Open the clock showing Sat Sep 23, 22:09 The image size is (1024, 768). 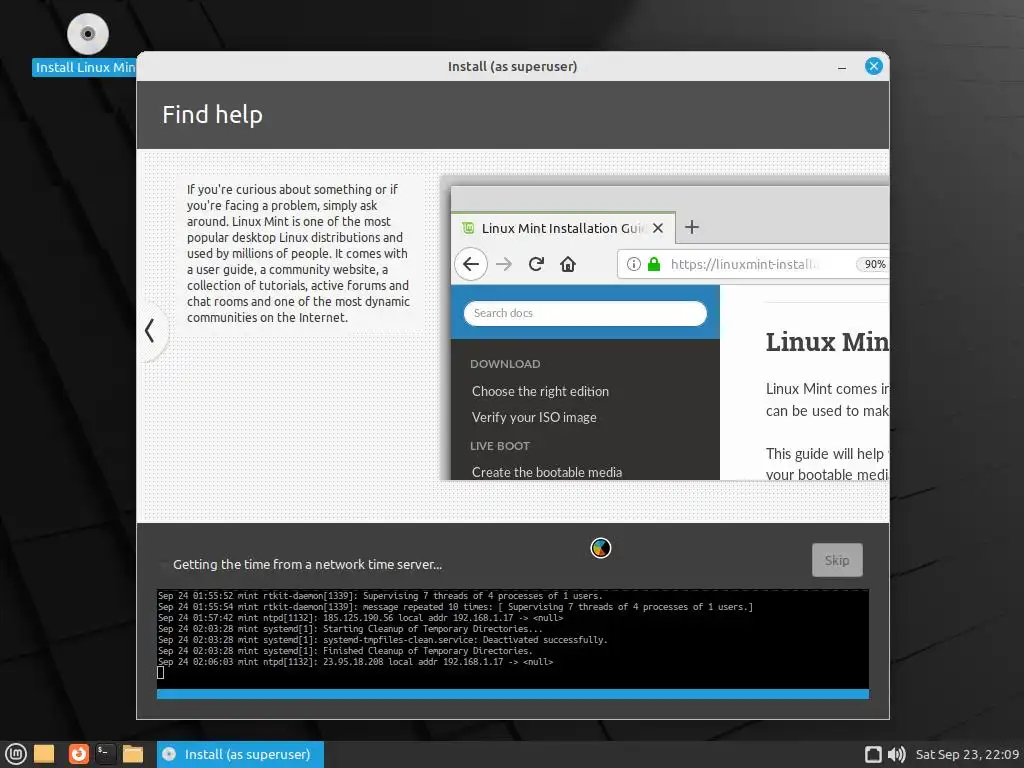click(x=967, y=754)
